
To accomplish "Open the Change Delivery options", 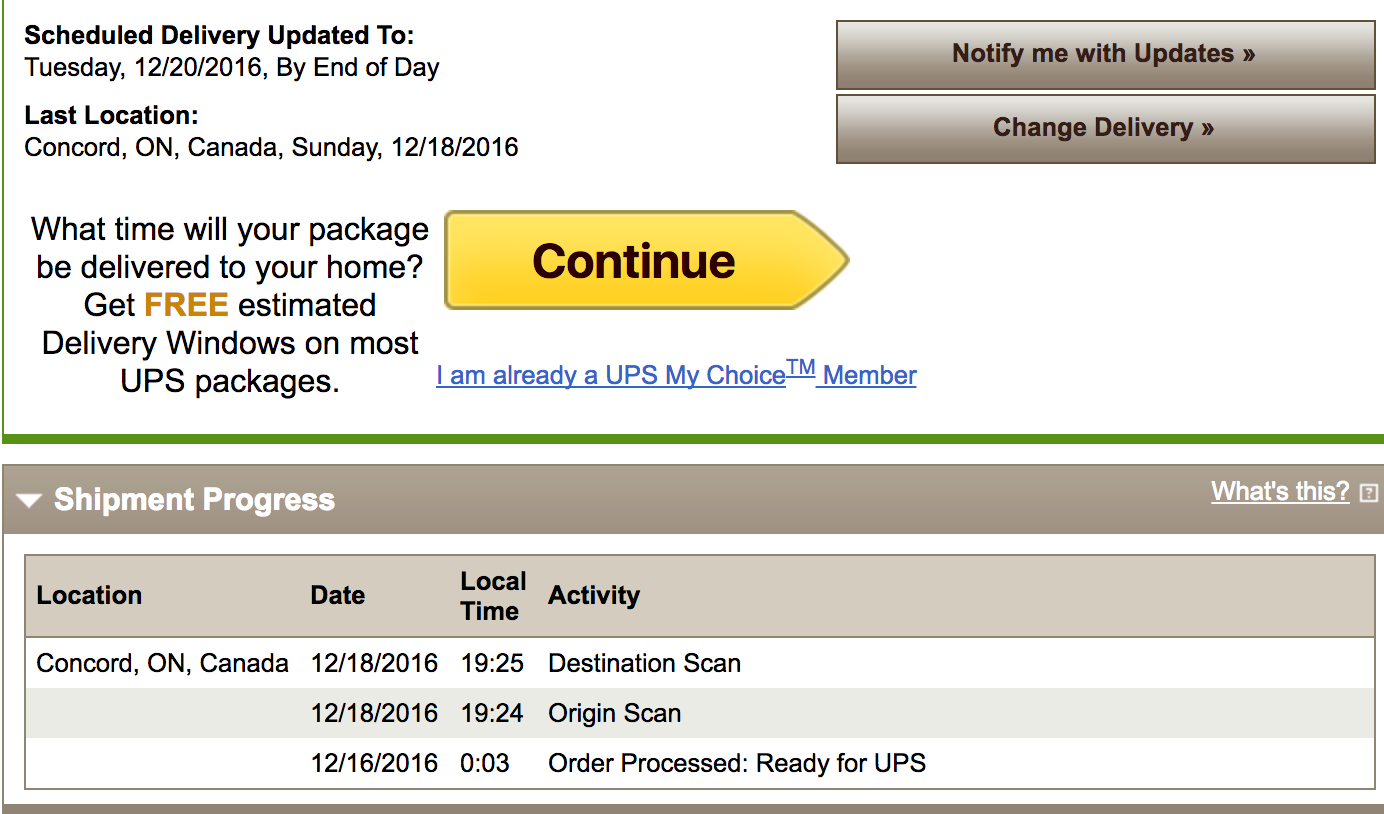I will (1105, 129).
